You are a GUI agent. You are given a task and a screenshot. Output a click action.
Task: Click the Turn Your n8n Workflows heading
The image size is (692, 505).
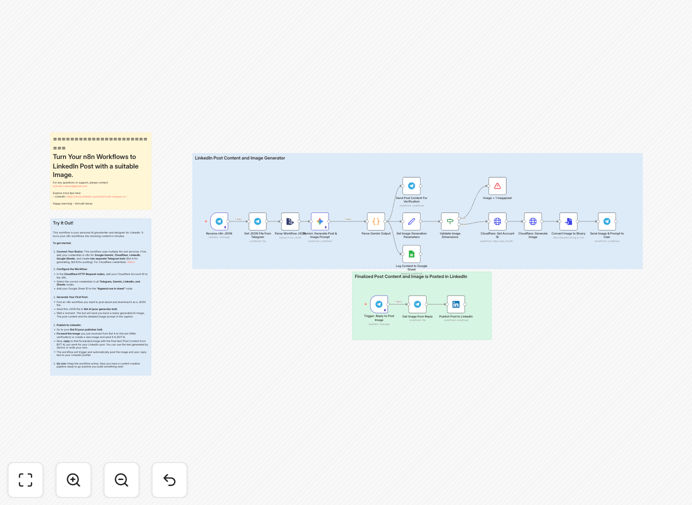[96, 166]
